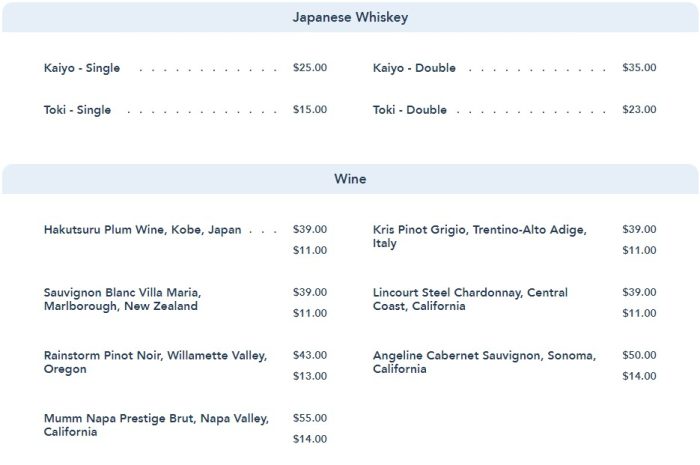The height and width of the screenshot is (465, 700).
Task: Open Sauvignon Blanc Villa Maria item
Action: pyautogui.click(x=123, y=299)
